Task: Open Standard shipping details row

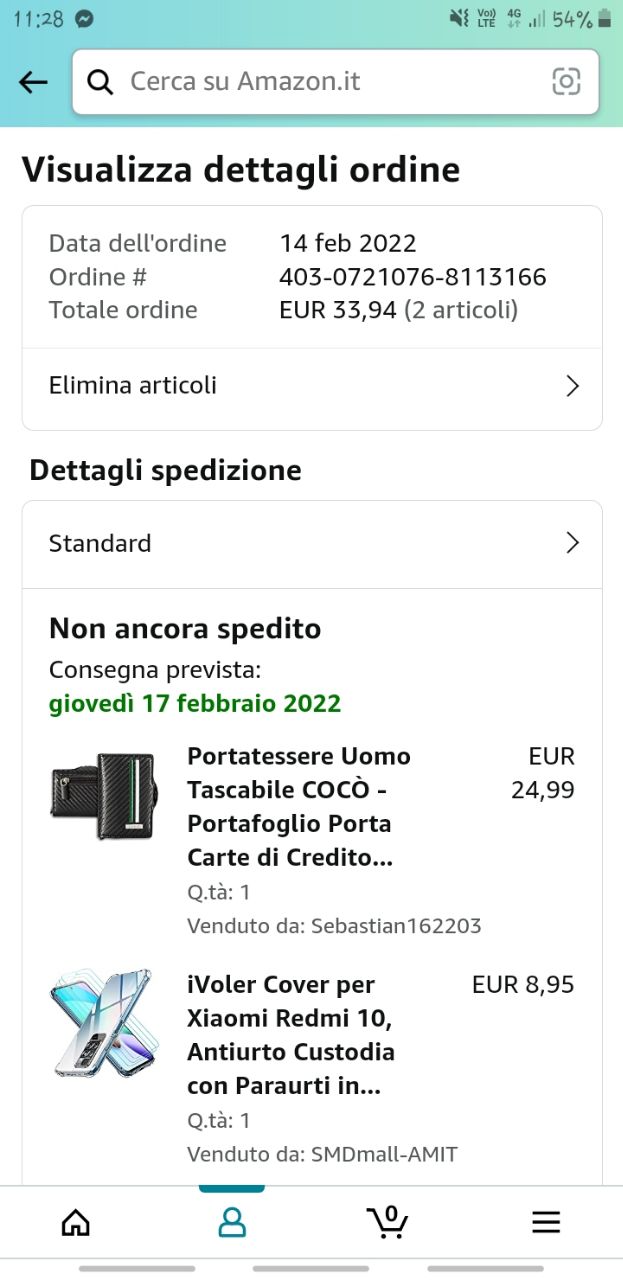Action: pos(100,544)
